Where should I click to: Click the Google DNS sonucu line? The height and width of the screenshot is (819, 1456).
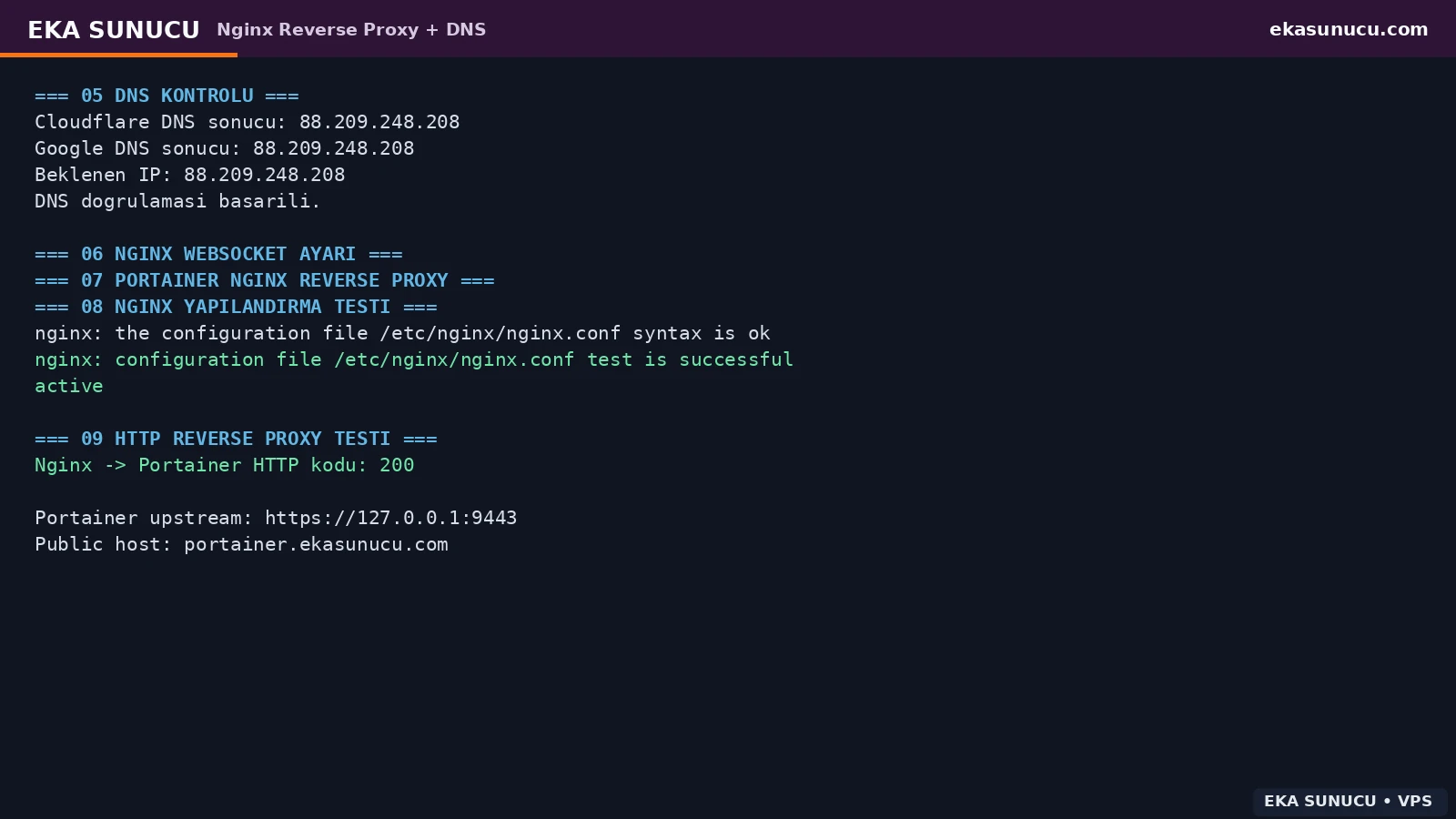click(x=225, y=148)
